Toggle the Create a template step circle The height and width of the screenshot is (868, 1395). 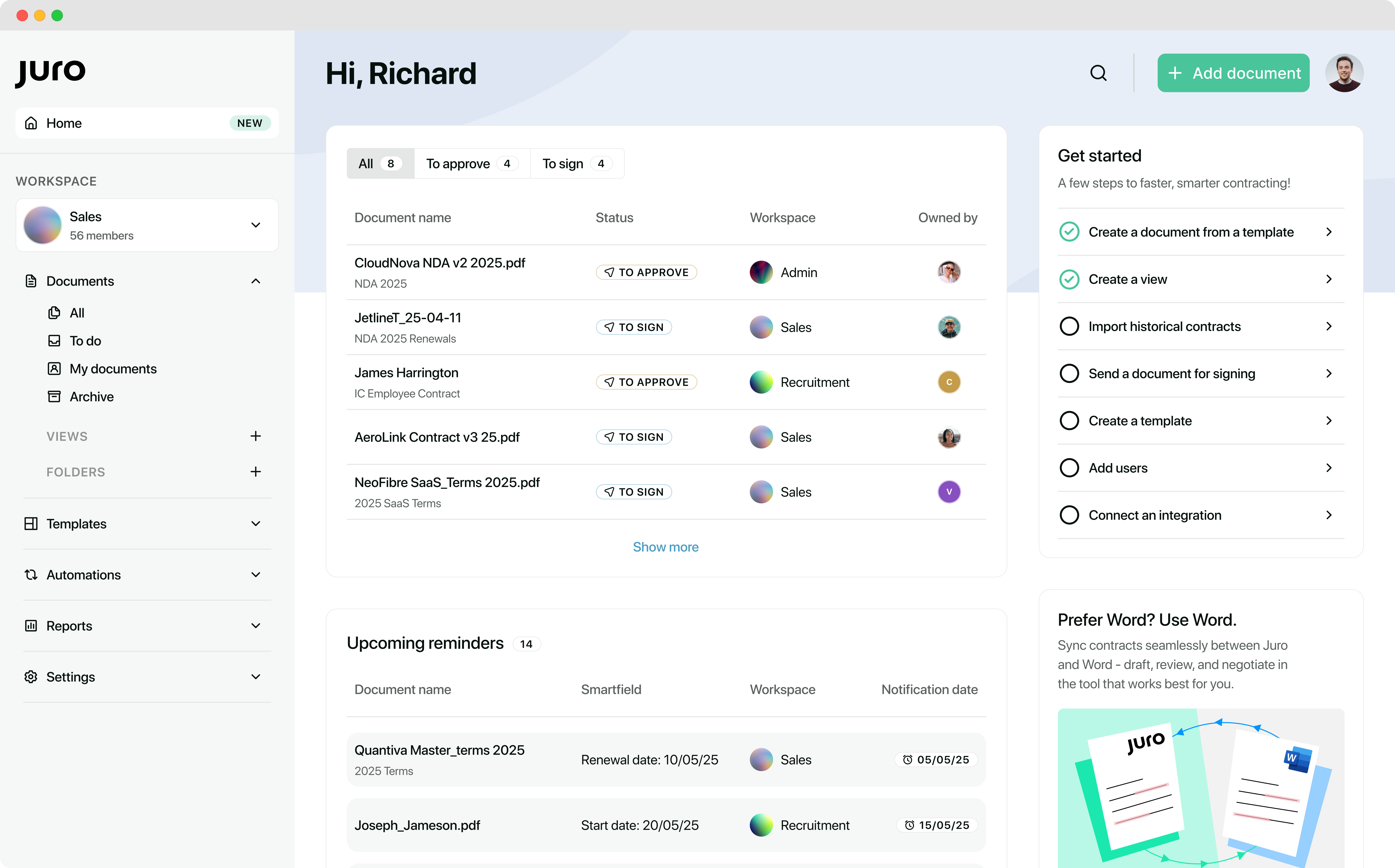click(1069, 421)
